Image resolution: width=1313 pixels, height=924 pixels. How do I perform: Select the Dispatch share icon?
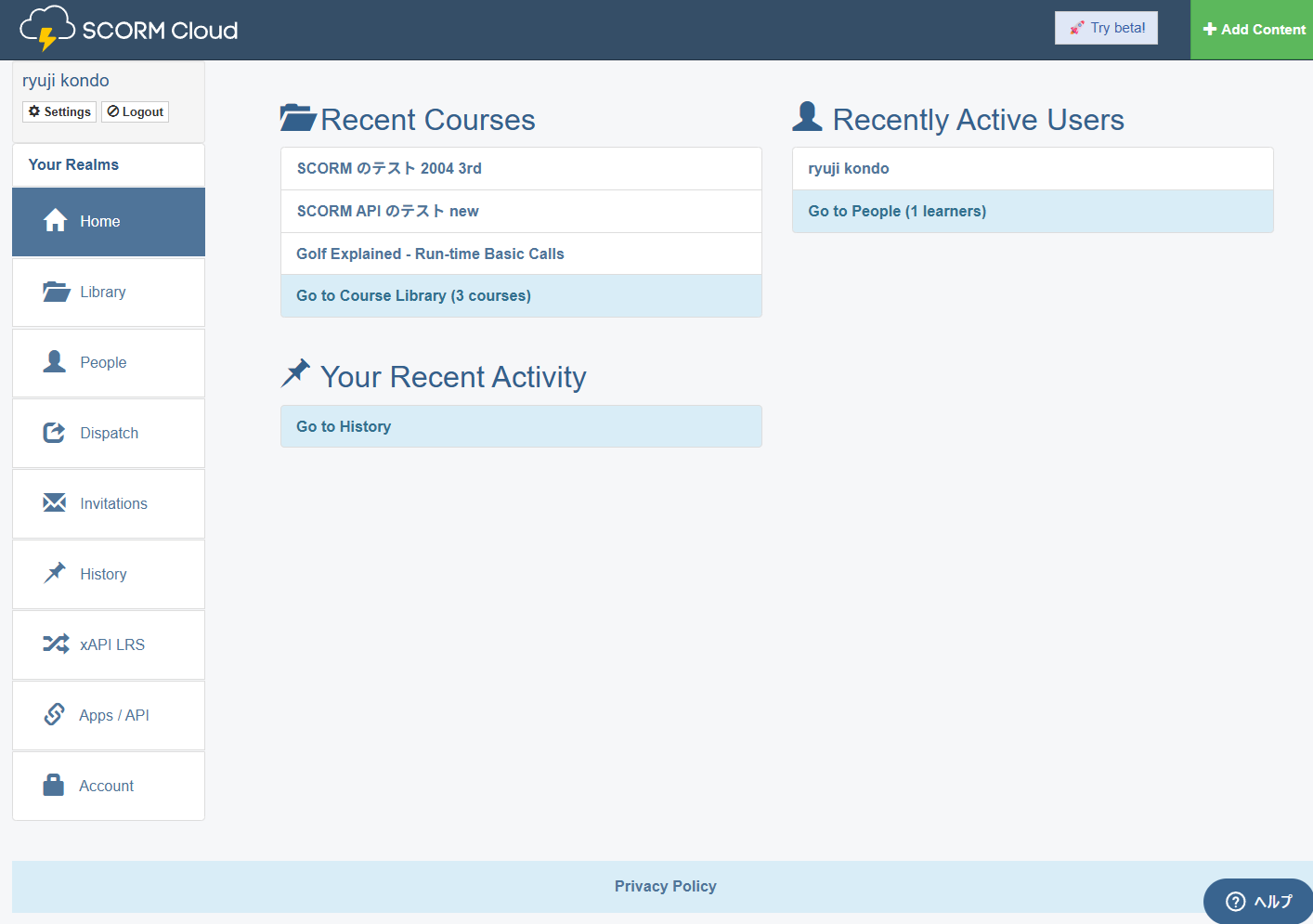click(55, 433)
